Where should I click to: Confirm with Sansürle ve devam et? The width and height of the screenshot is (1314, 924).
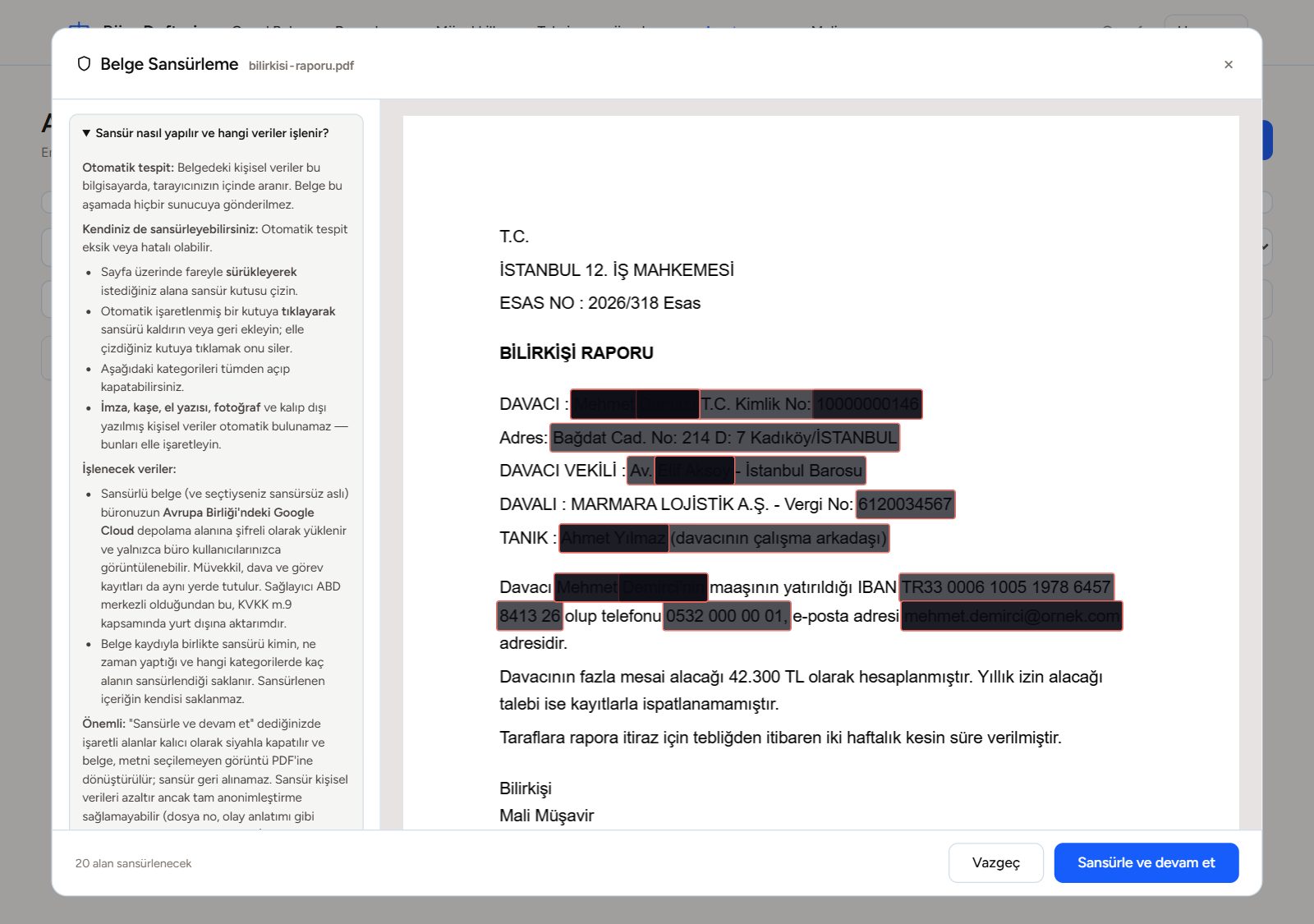click(1146, 862)
